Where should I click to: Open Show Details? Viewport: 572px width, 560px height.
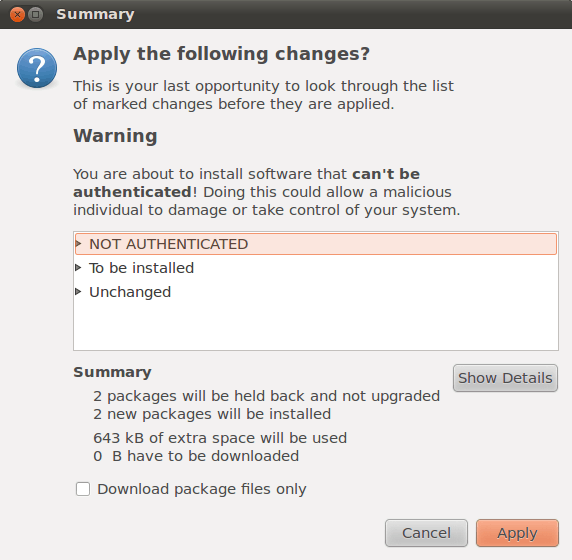click(505, 378)
